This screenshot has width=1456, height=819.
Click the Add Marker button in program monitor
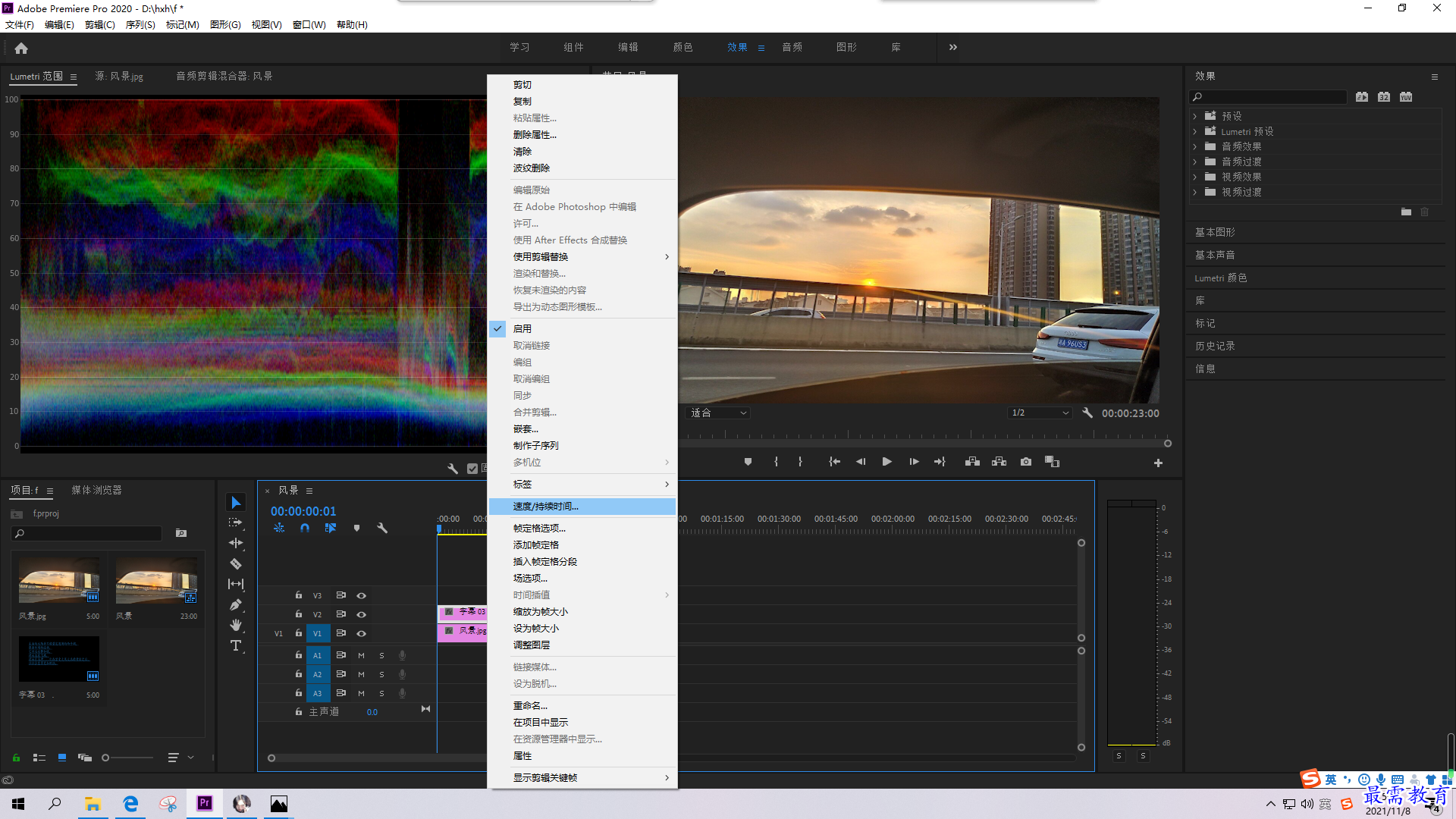click(x=748, y=462)
